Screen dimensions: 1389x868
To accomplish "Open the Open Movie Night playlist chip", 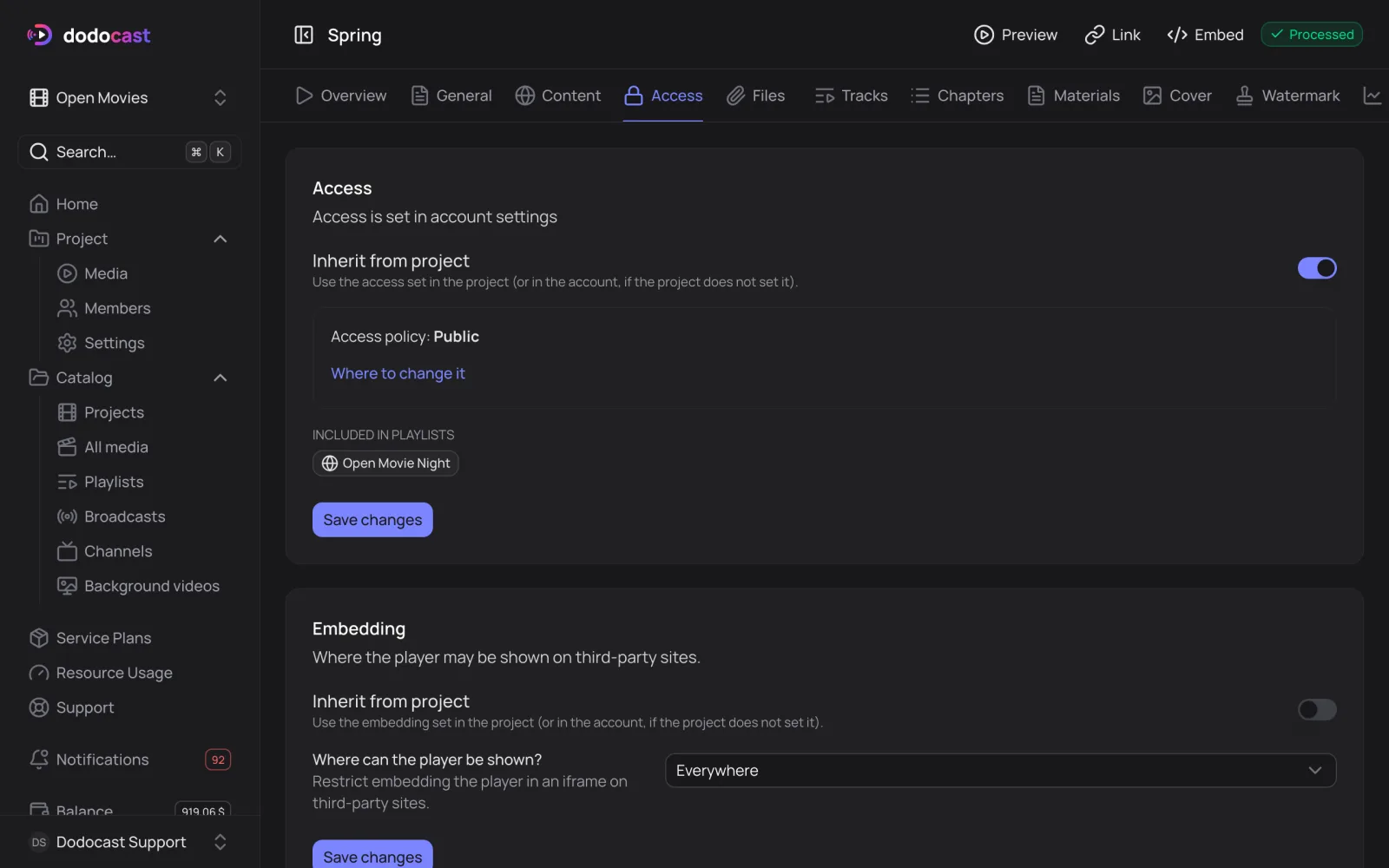I will 385,464.
